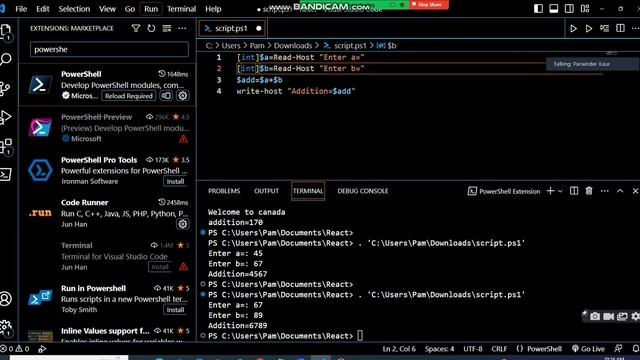Click Reload Required for PowerShell extension
640x360 pixels.
[x=129, y=96]
